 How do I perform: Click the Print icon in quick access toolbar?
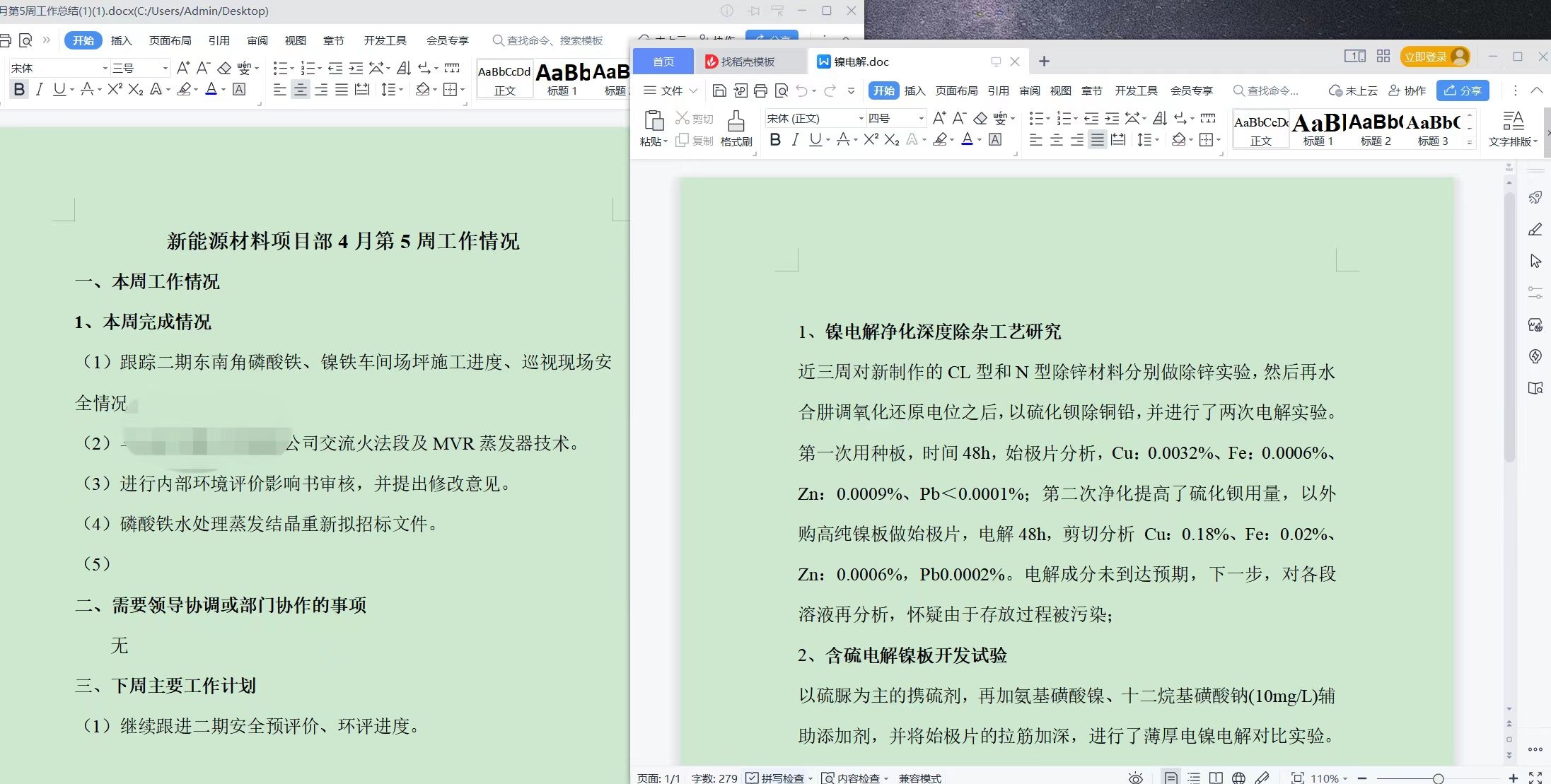coord(760,90)
